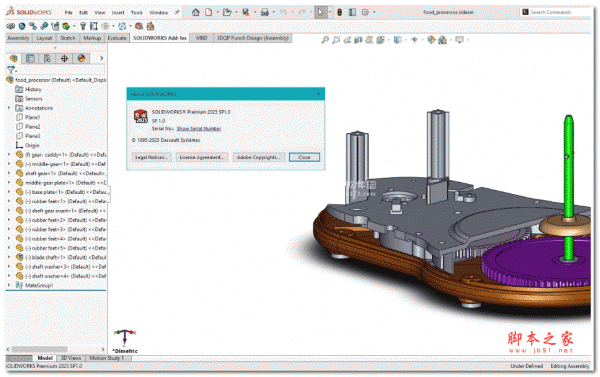Click the Edit Appearance color ball icon

click(431, 39)
